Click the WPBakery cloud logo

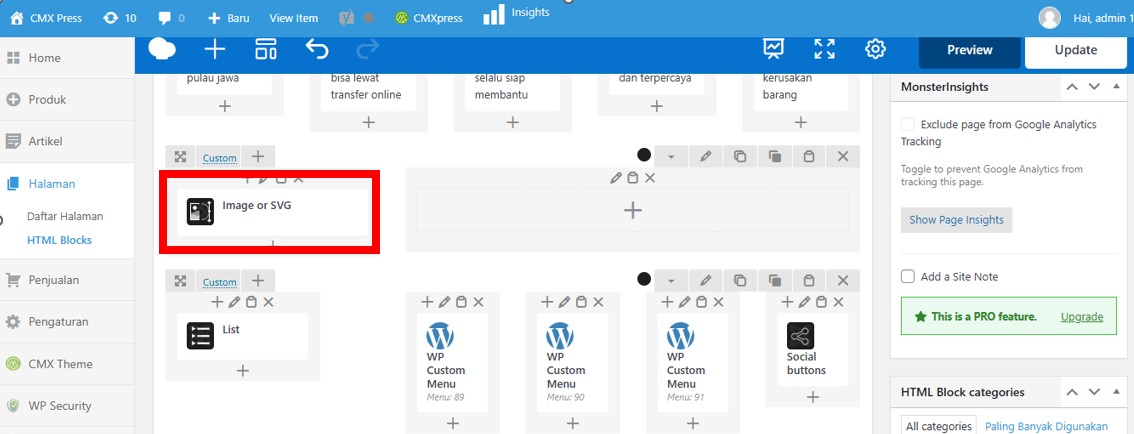coord(162,49)
